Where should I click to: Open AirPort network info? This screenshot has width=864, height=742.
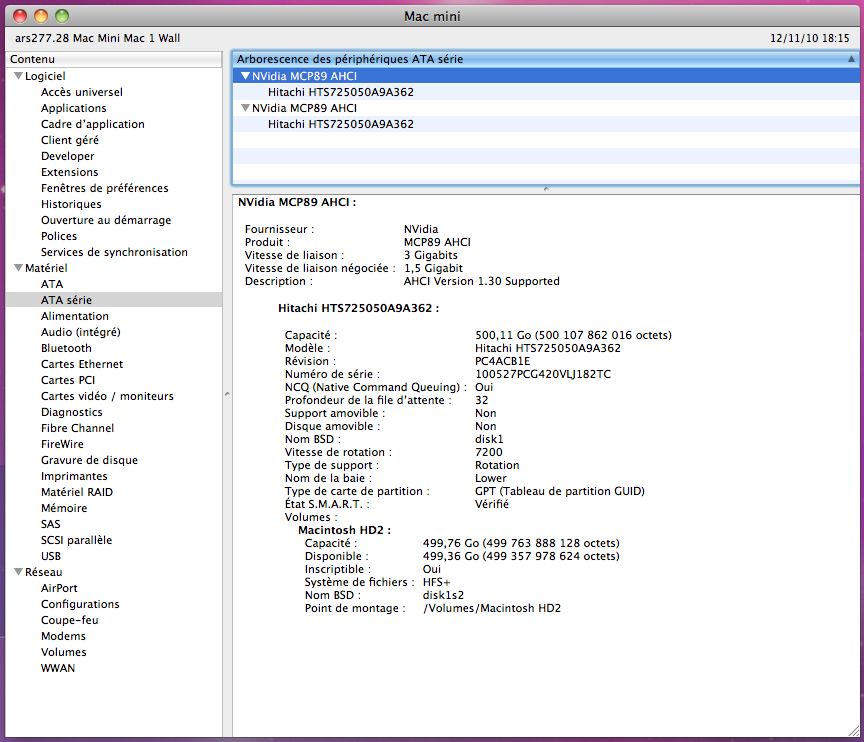click(59, 588)
